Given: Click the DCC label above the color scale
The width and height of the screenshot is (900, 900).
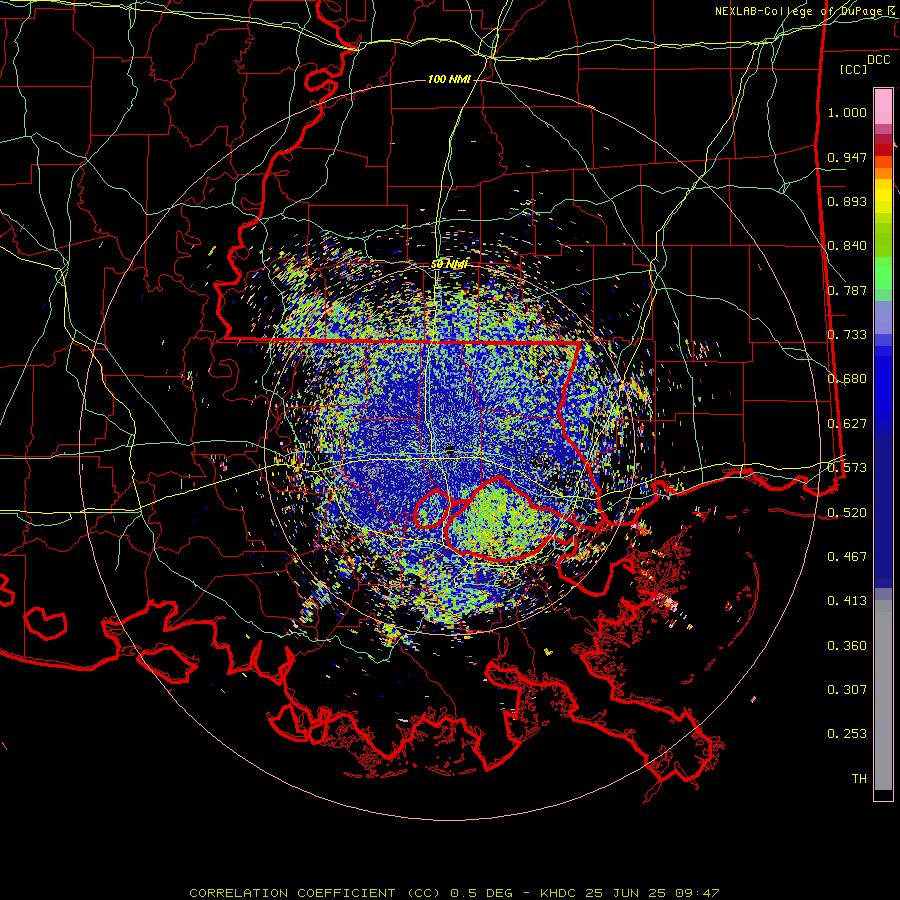Looking at the screenshot, I should tap(878, 60).
